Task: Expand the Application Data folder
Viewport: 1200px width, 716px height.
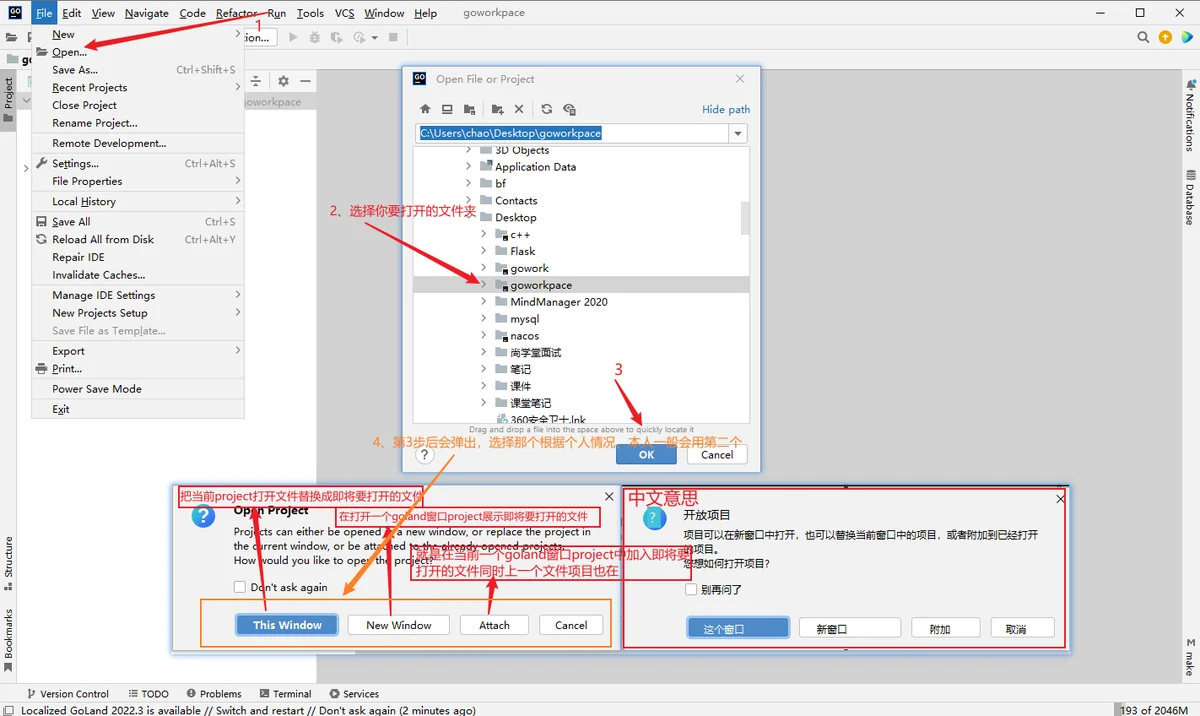Action: 468,167
